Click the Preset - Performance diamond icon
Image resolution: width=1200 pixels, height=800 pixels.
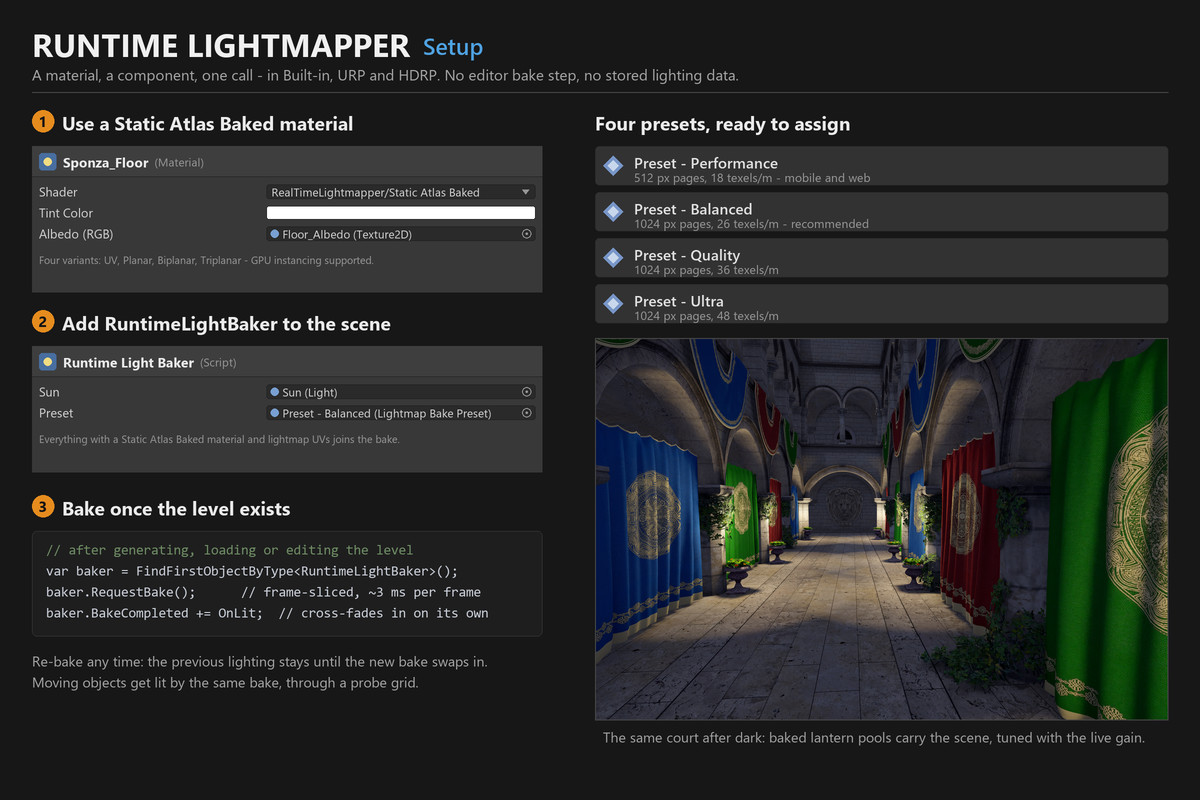[613, 166]
